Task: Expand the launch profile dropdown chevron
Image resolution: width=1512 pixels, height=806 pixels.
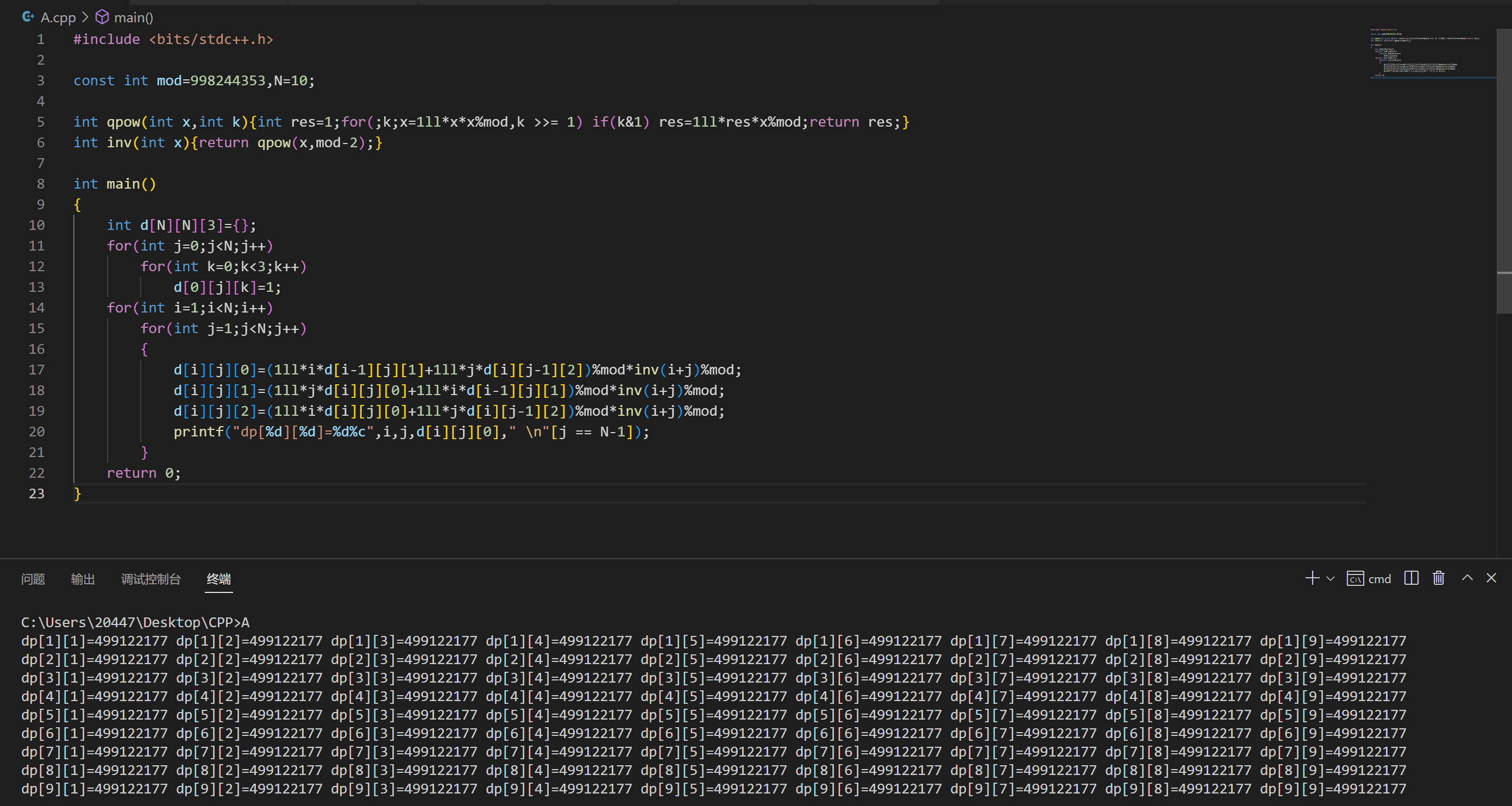Action: click(x=1331, y=579)
